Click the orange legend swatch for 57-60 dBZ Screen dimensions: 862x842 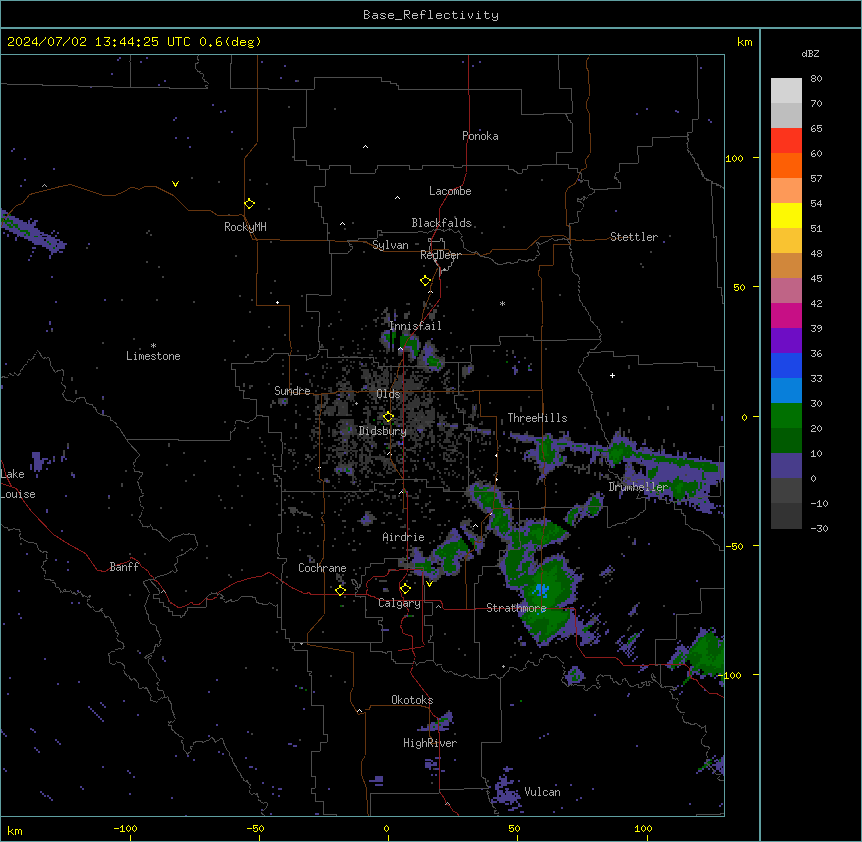pos(786,165)
